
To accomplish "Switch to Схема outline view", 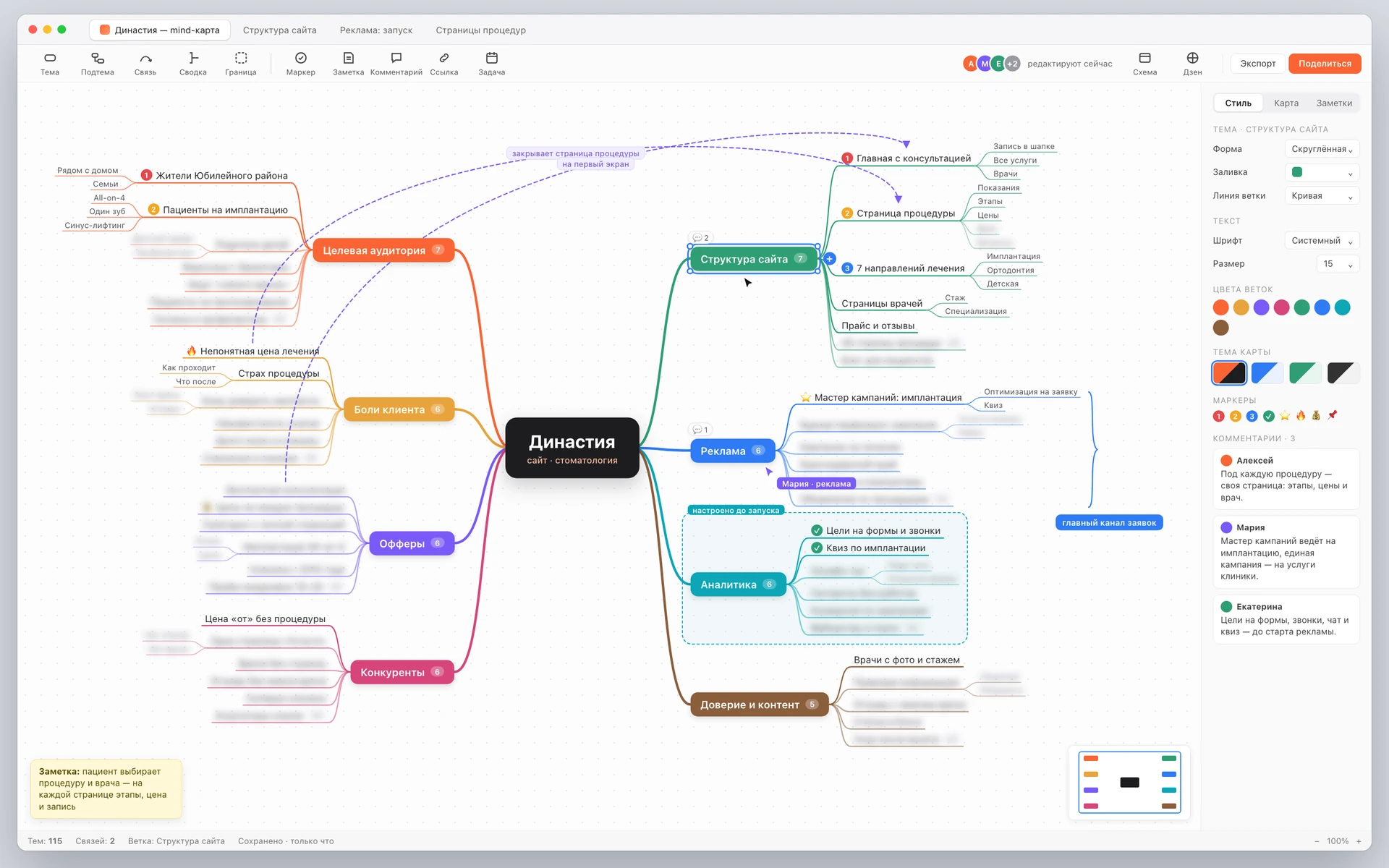I will pos(1144,64).
